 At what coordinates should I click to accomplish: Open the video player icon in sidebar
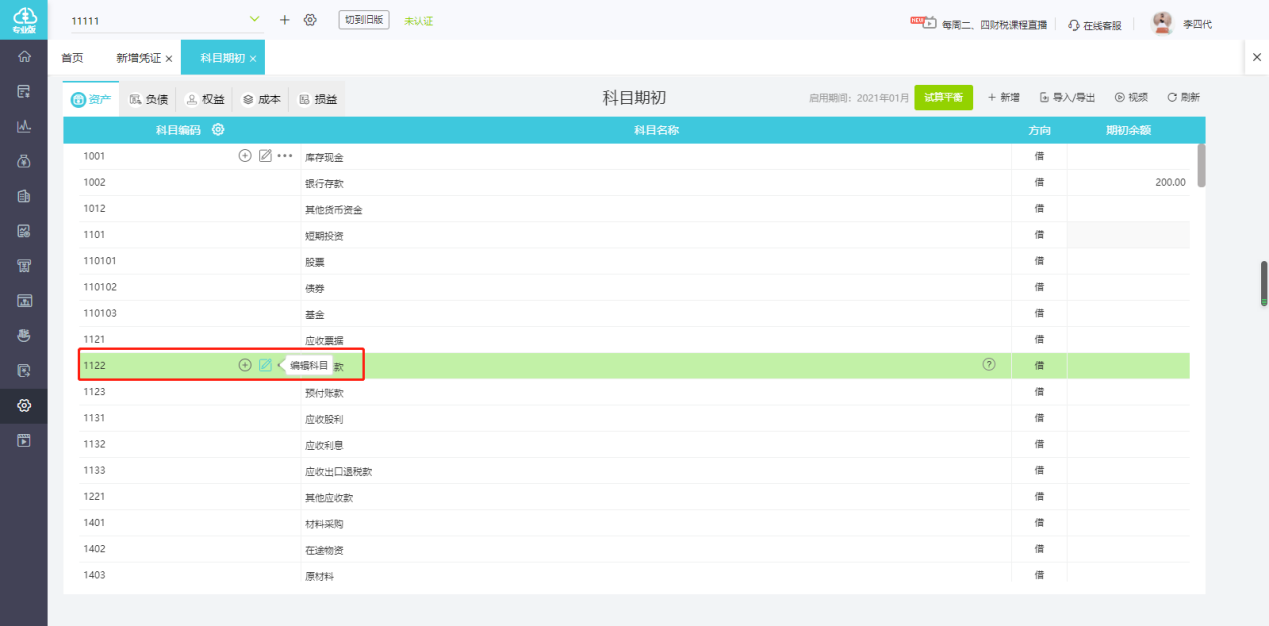pos(24,440)
